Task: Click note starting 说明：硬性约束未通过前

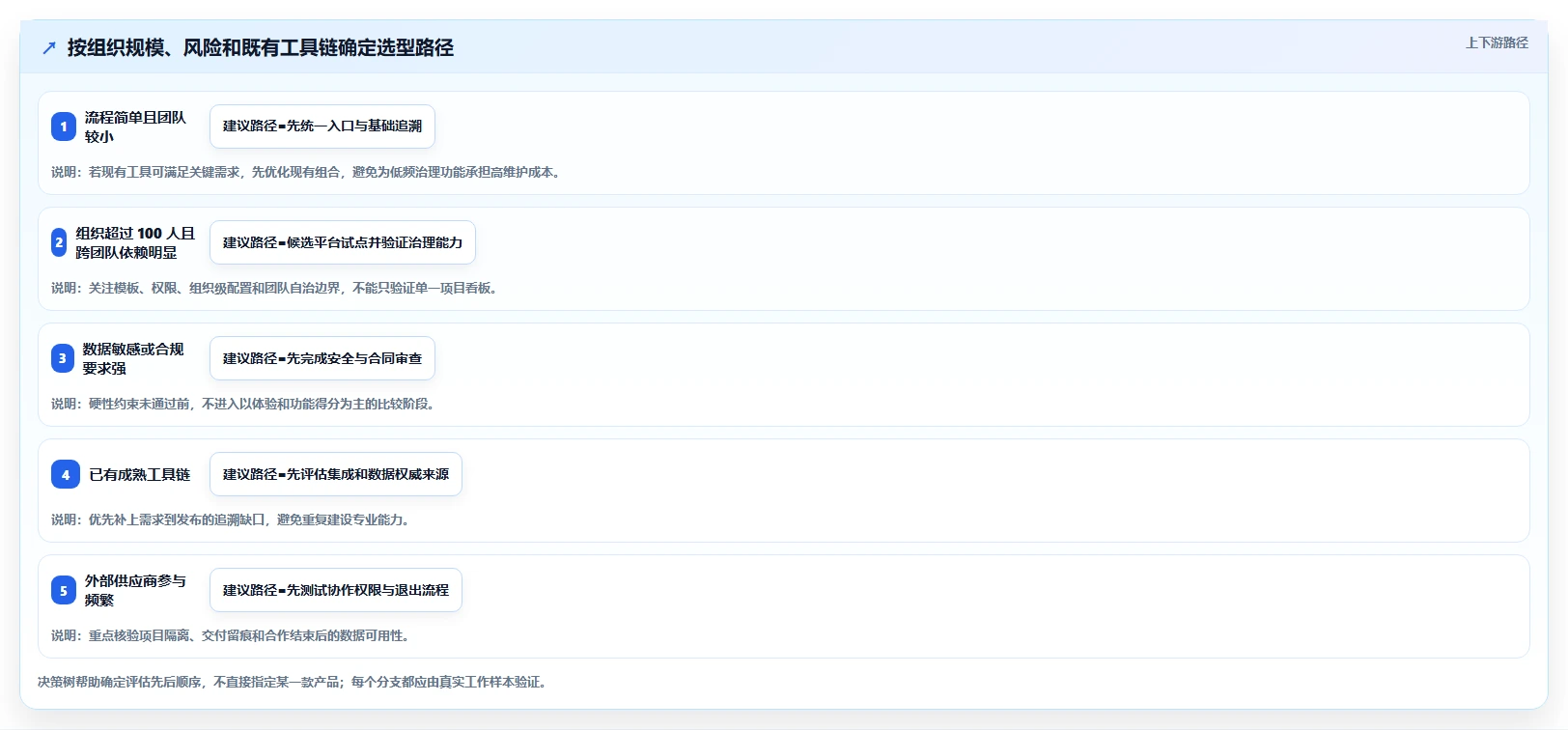Action: [x=245, y=404]
